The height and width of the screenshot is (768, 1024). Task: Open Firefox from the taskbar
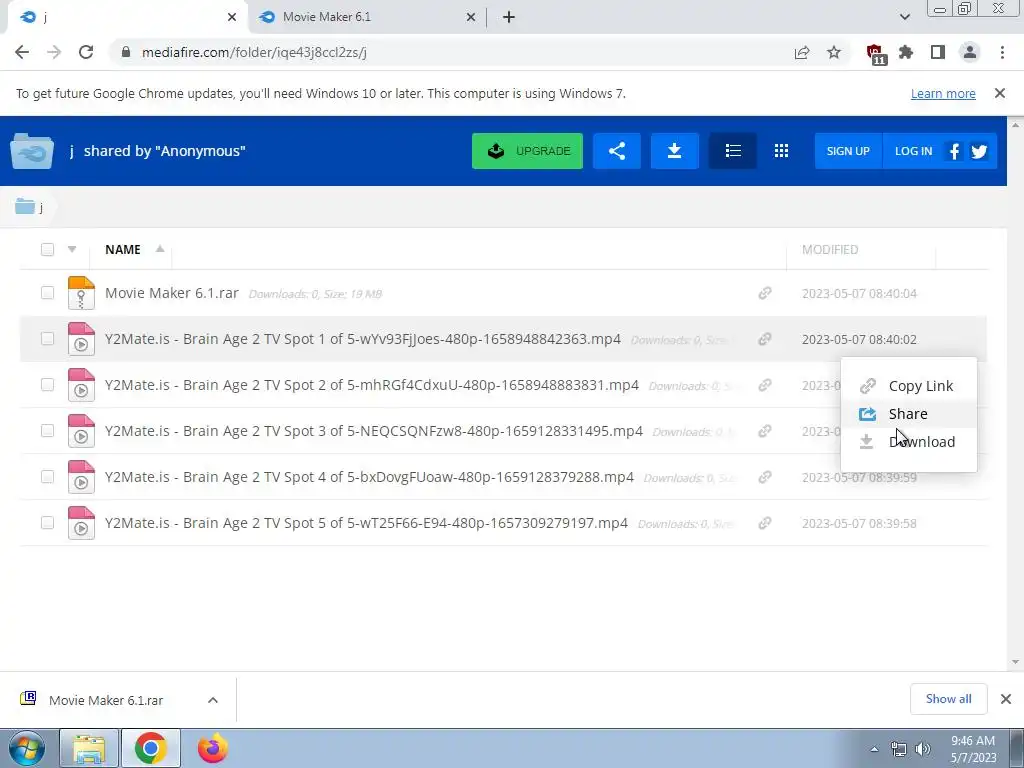click(212, 748)
